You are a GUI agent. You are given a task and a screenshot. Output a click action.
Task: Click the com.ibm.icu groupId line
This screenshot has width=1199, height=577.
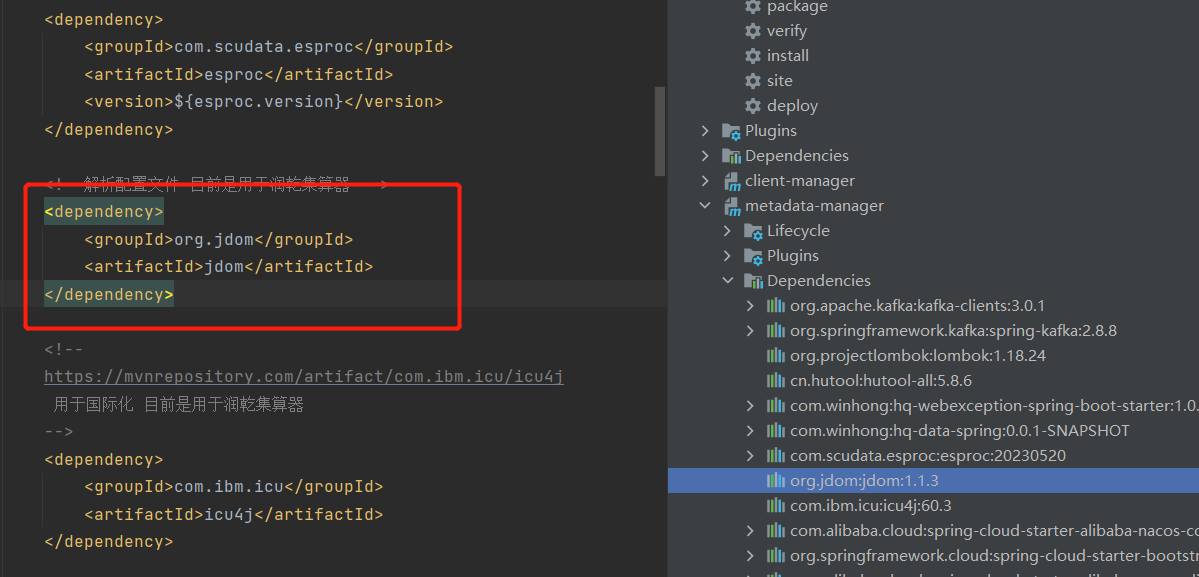tap(233, 487)
